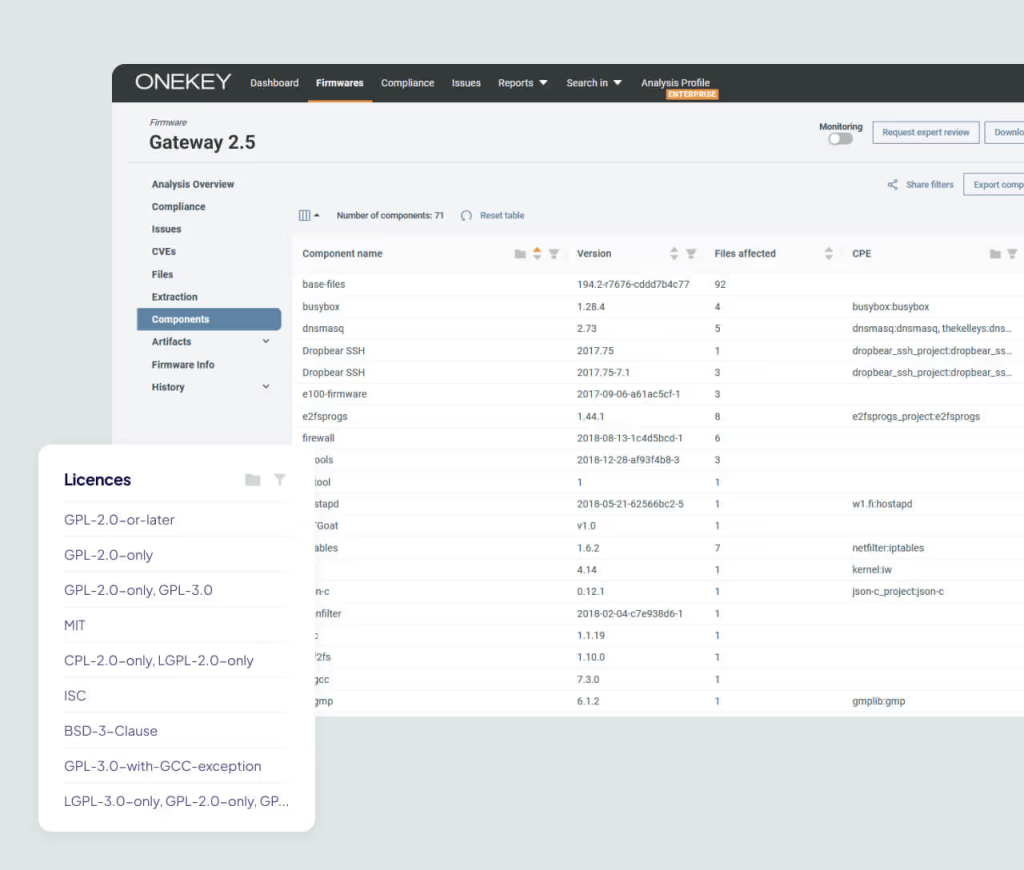The image size is (1024, 870).
Task: Click the filter icon in Licences panel
Action: point(280,480)
